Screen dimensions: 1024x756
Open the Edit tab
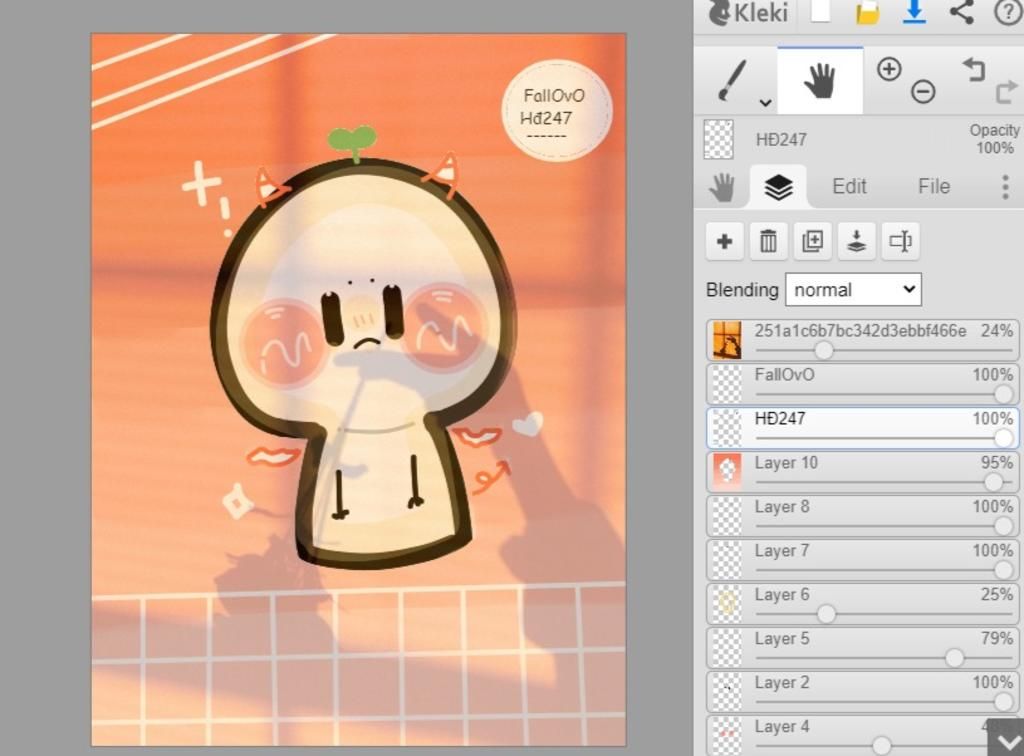click(x=849, y=187)
